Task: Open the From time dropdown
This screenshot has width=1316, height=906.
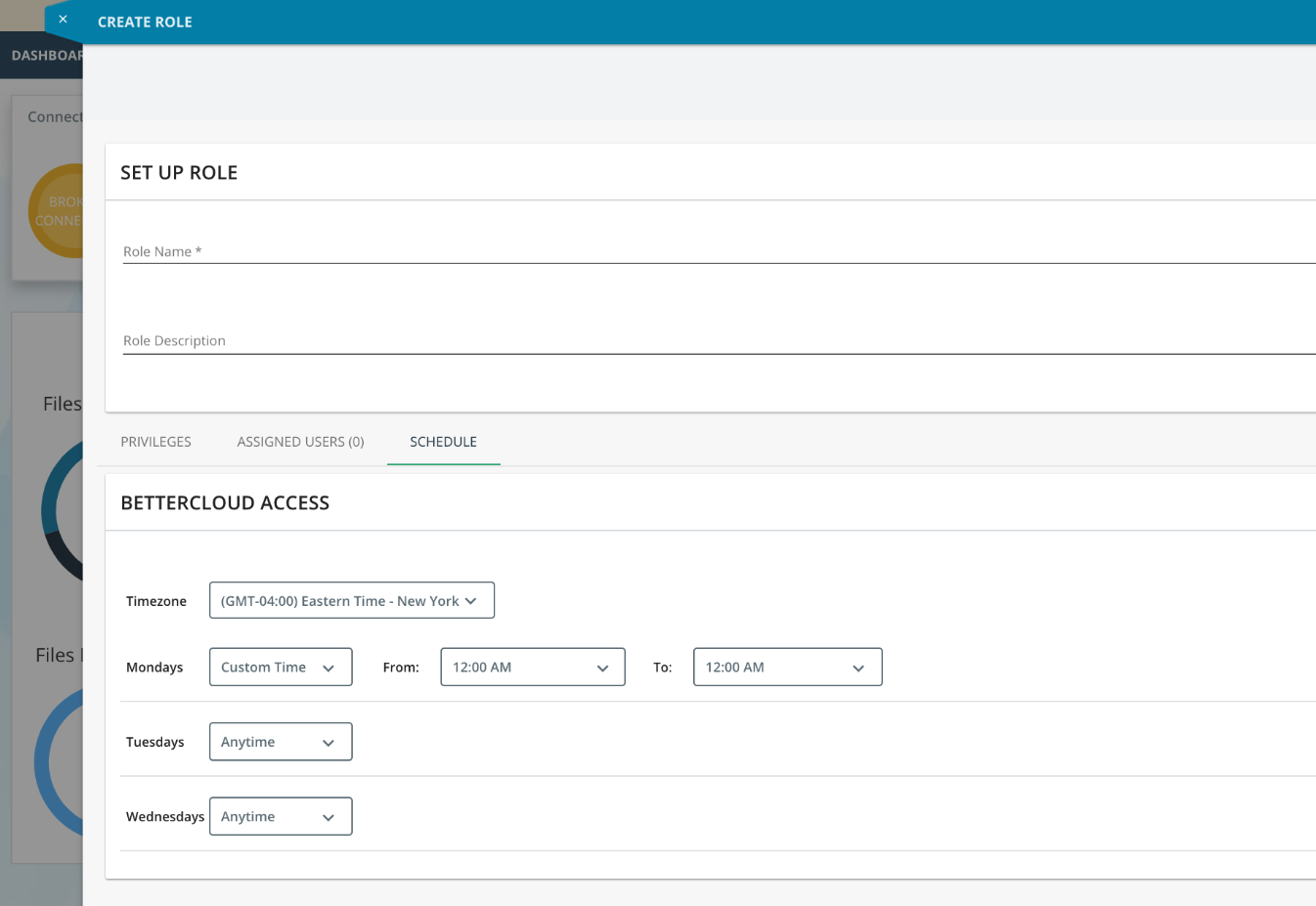Action: pos(533,668)
